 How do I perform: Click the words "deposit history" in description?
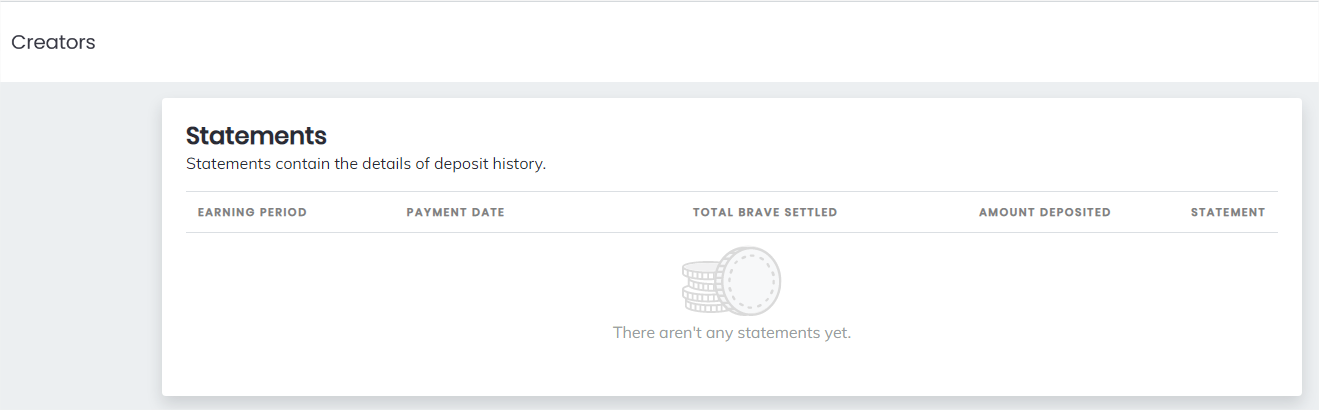[489, 164]
